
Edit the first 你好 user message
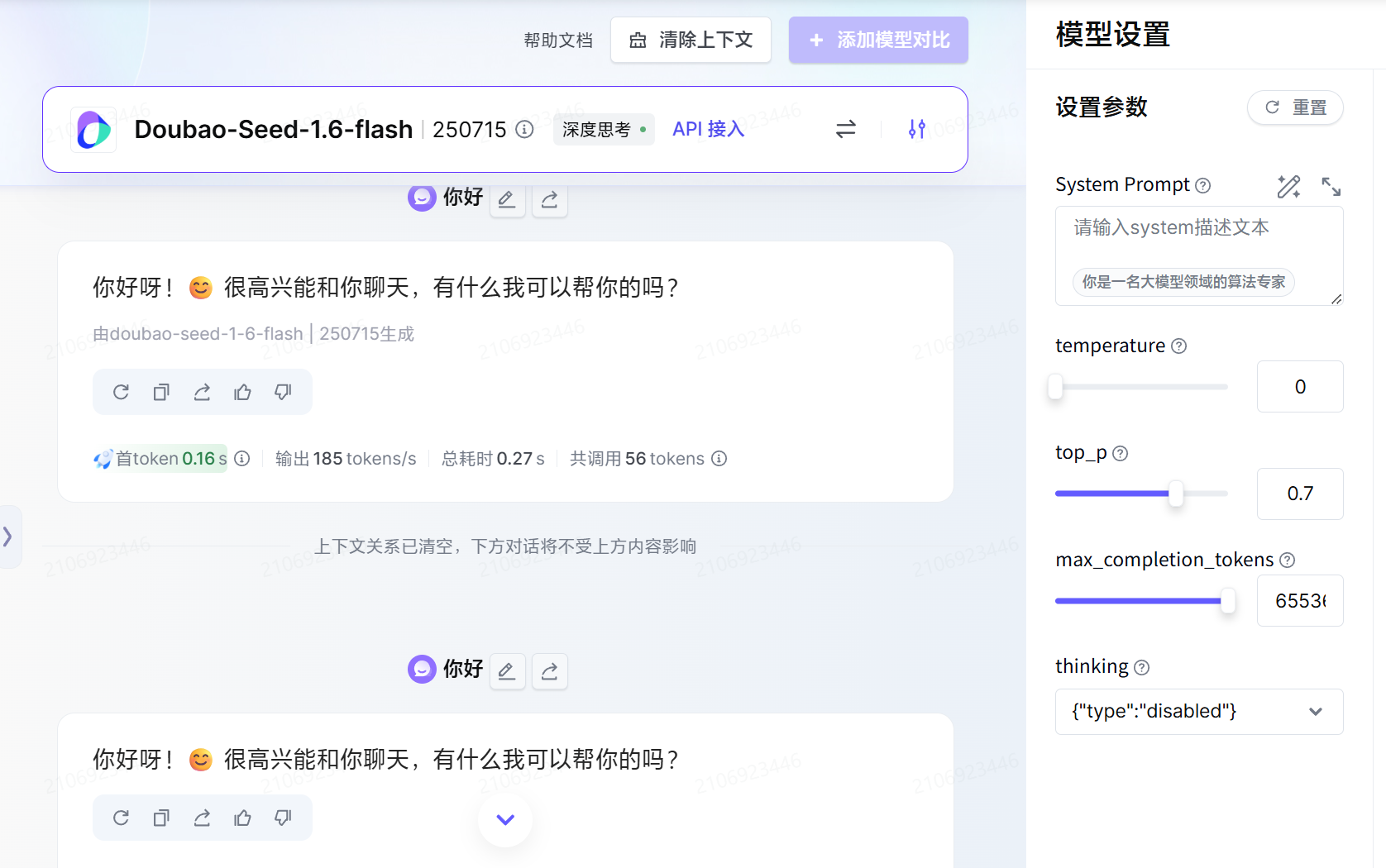coord(507,199)
